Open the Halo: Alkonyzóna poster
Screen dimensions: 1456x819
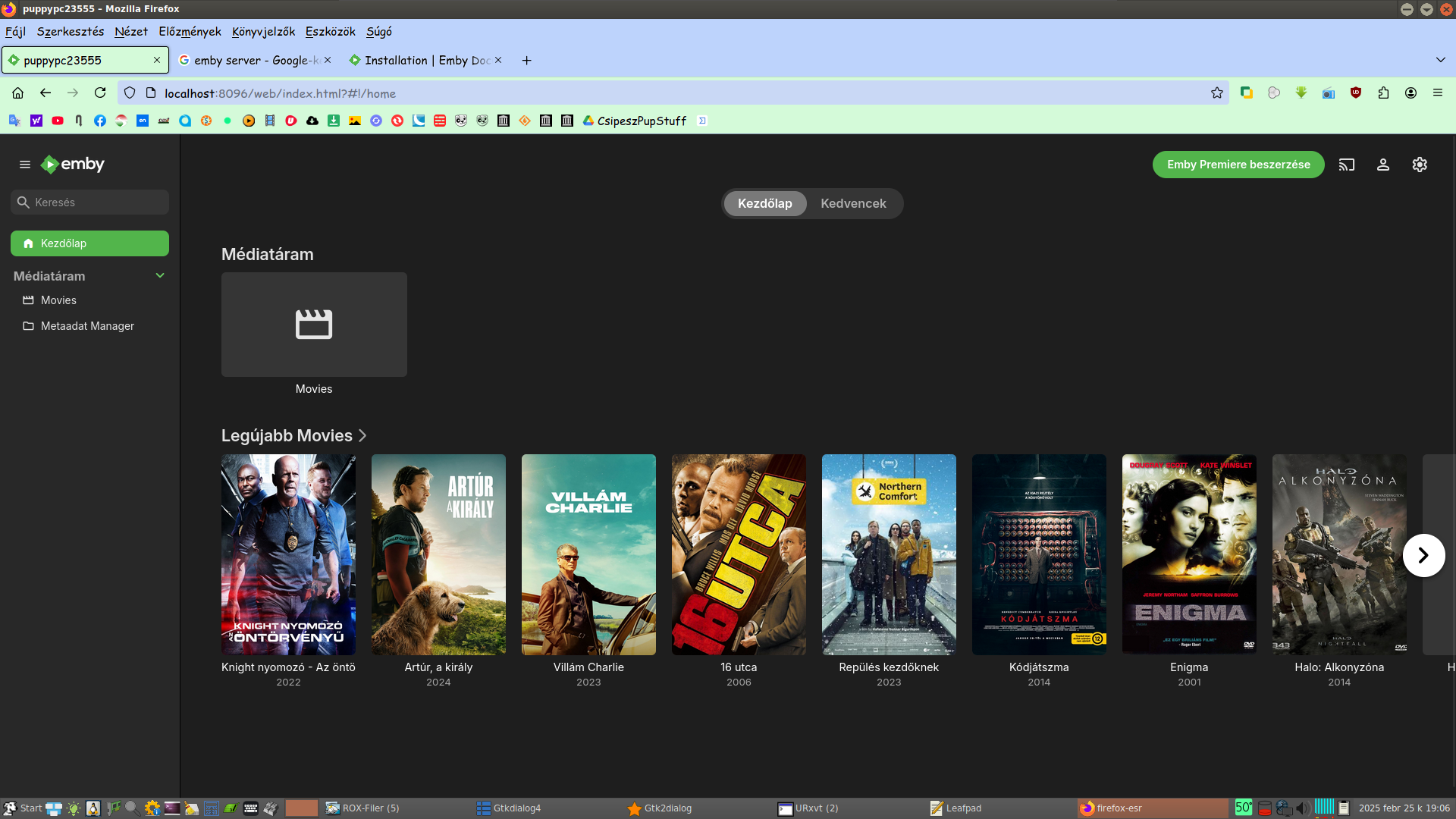1339,554
